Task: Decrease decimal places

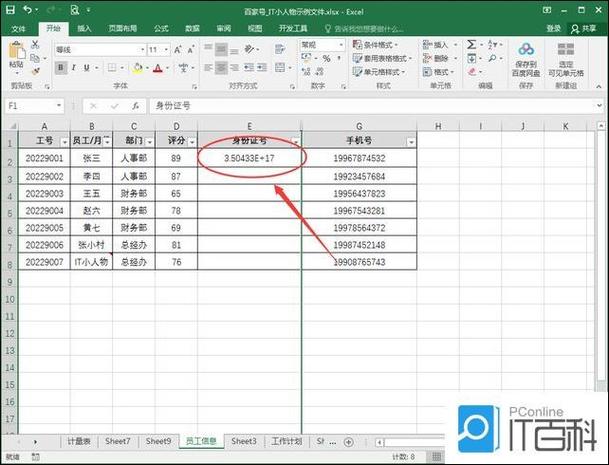Action: (320, 71)
